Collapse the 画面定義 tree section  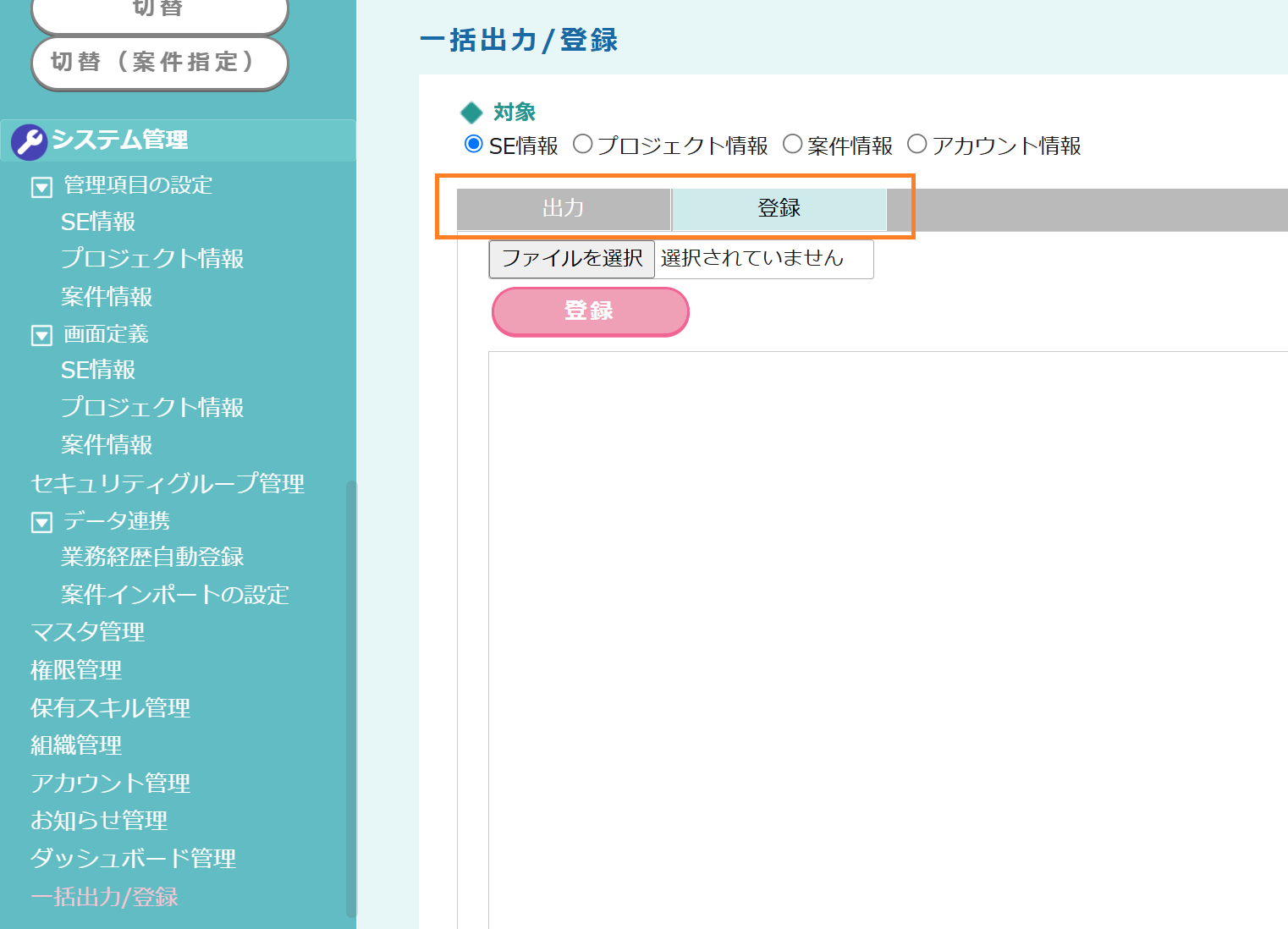pyautogui.click(x=41, y=336)
